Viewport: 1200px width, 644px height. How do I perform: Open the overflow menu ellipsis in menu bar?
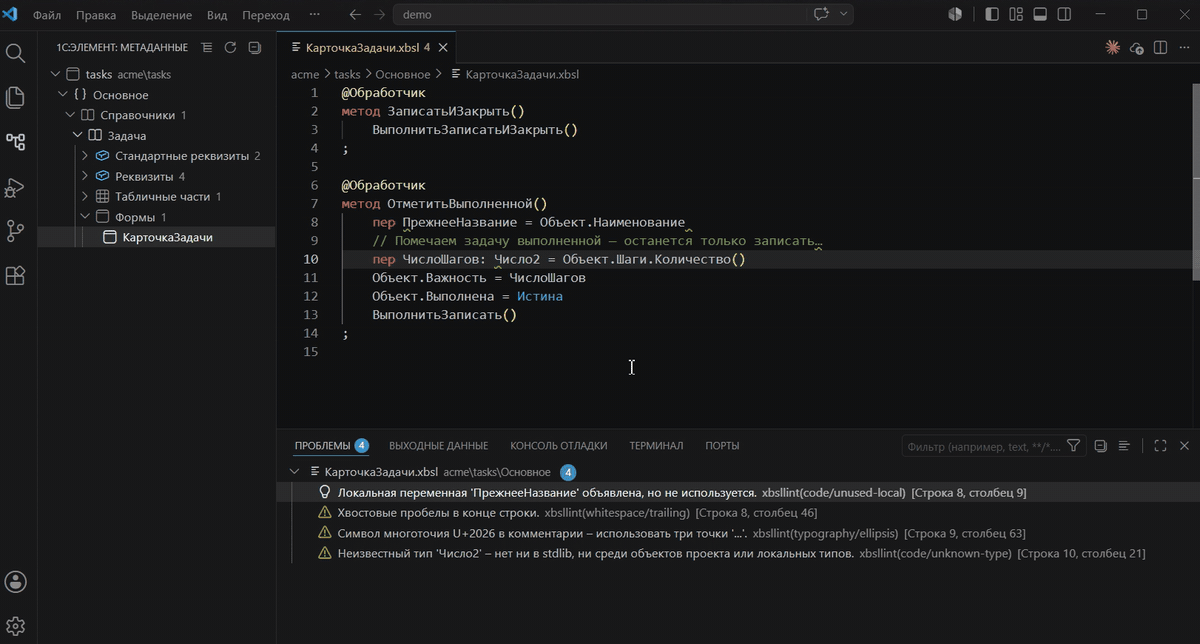click(315, 15)
